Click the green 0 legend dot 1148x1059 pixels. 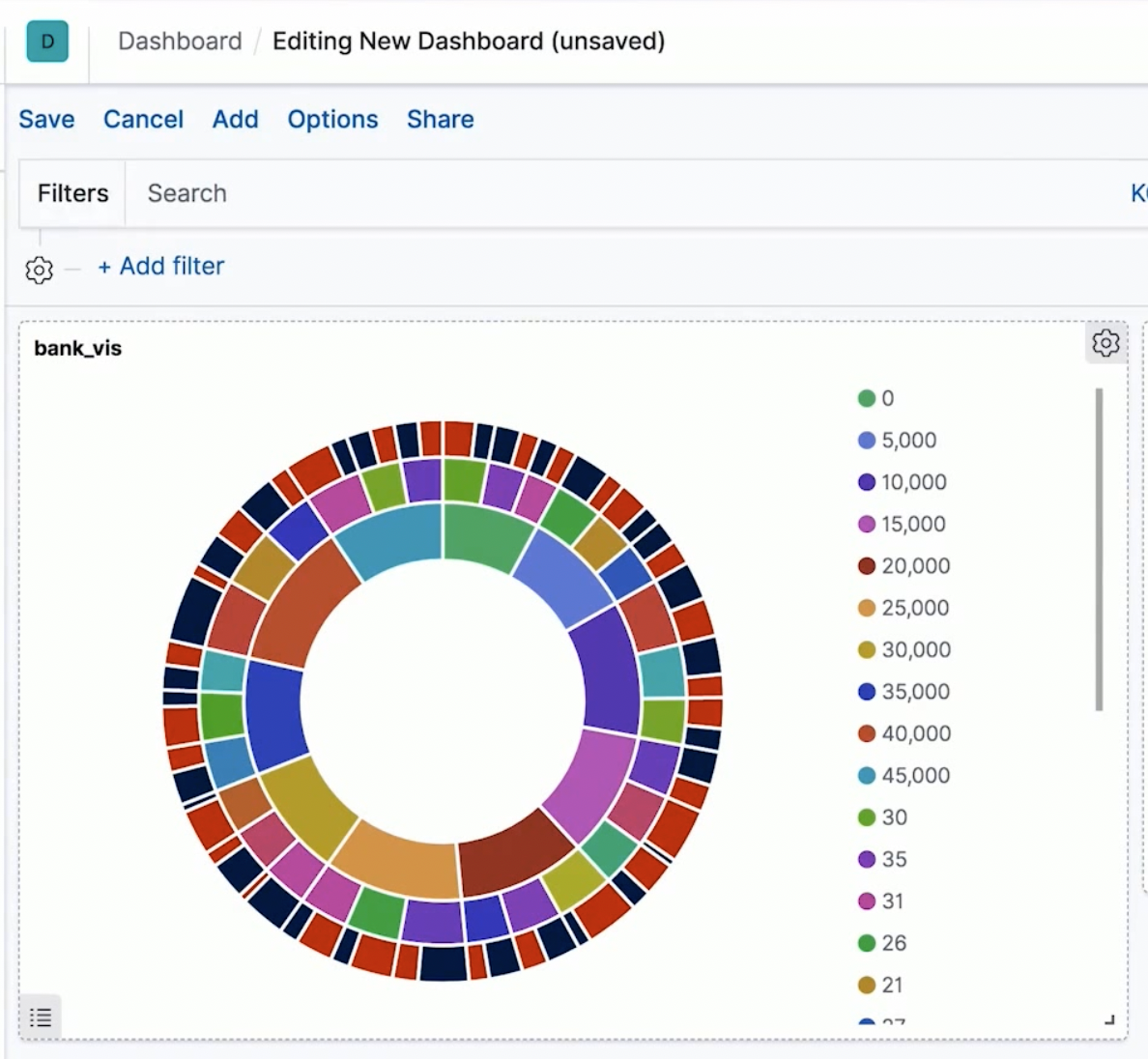coord(866,398)
